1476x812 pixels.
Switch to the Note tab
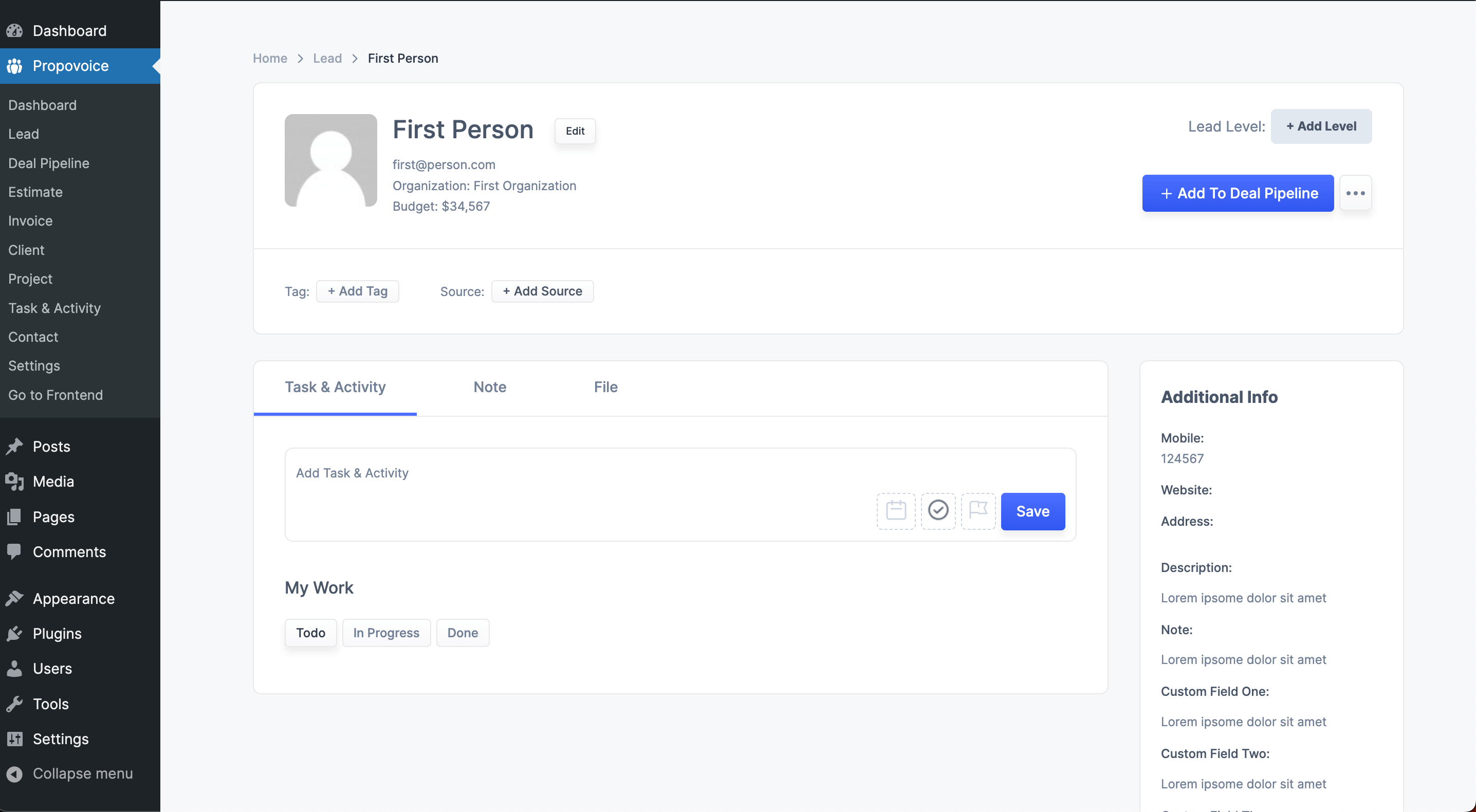490,386
